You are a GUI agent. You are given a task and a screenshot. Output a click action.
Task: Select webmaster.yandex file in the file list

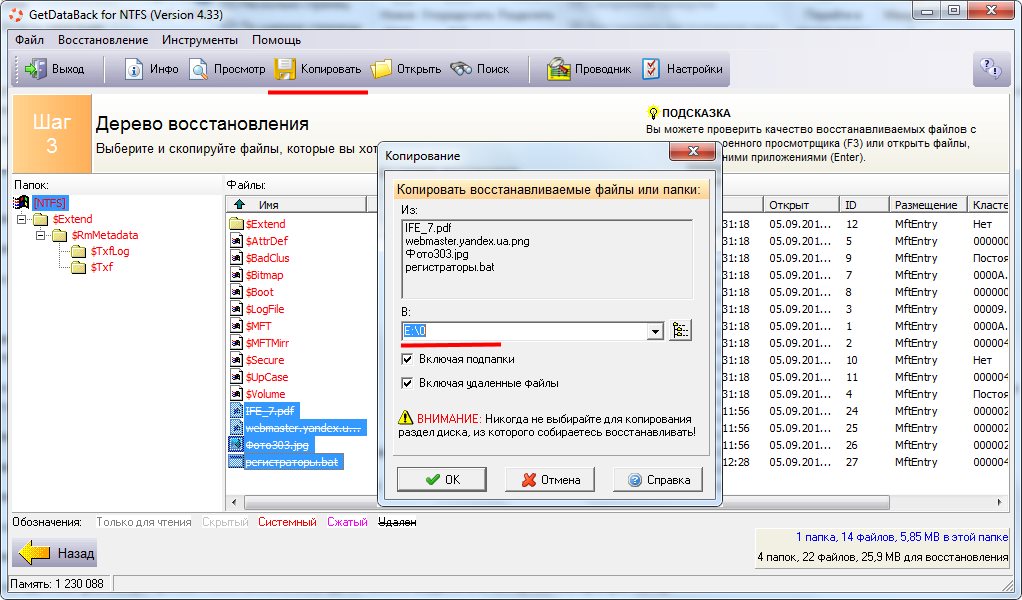click(303, 428)
